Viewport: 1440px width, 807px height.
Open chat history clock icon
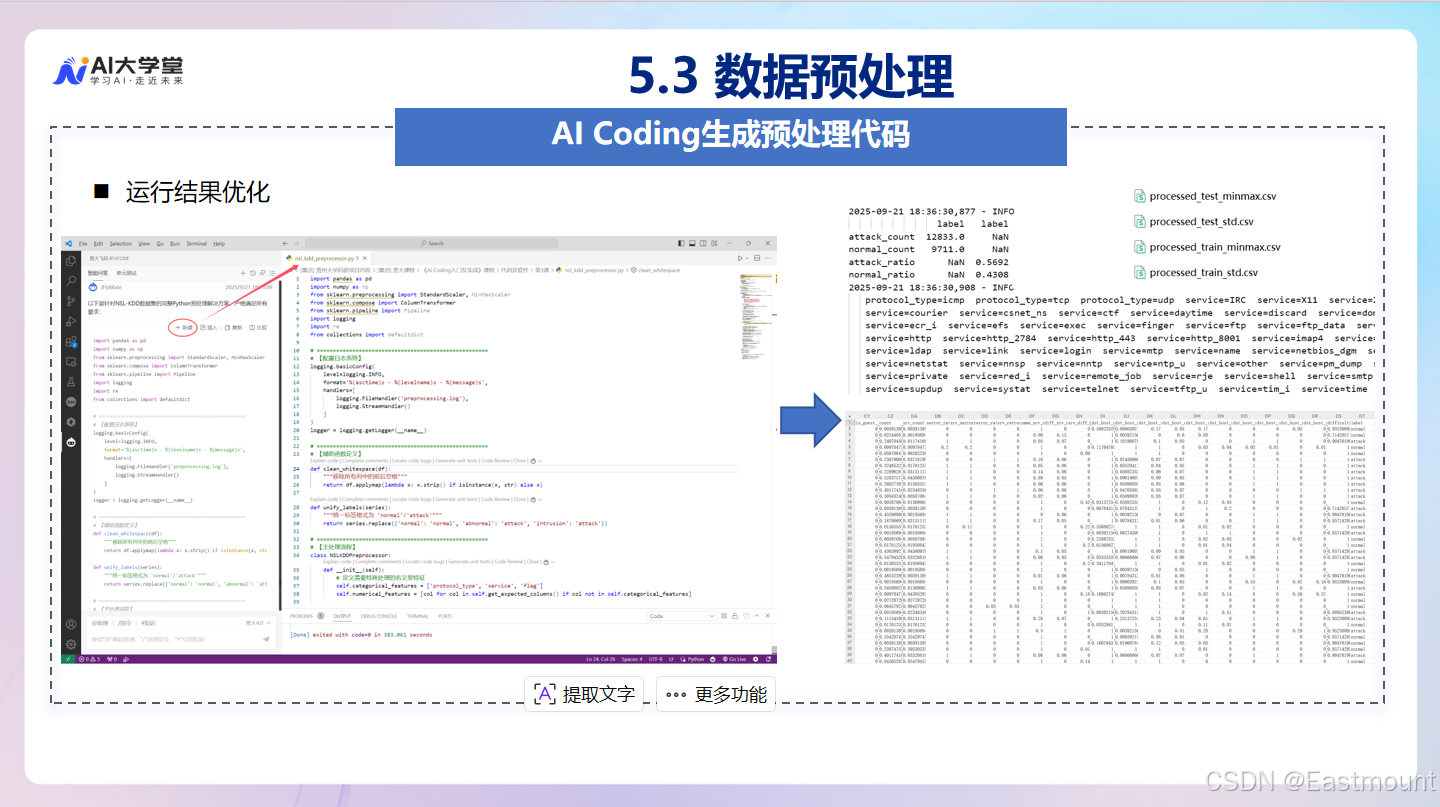[x=253, y=273]
